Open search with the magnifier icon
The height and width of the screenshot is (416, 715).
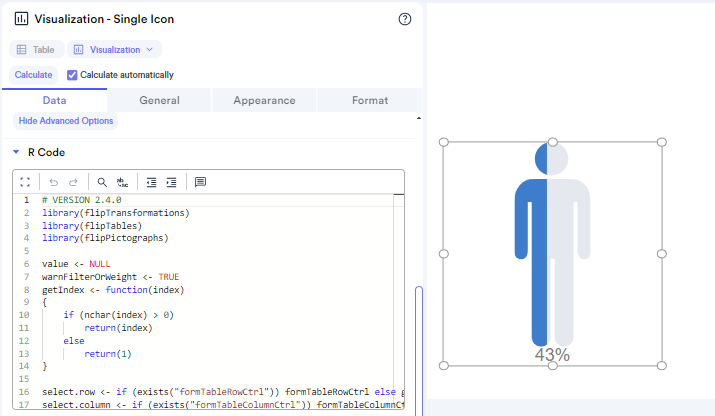click(102, 182)
